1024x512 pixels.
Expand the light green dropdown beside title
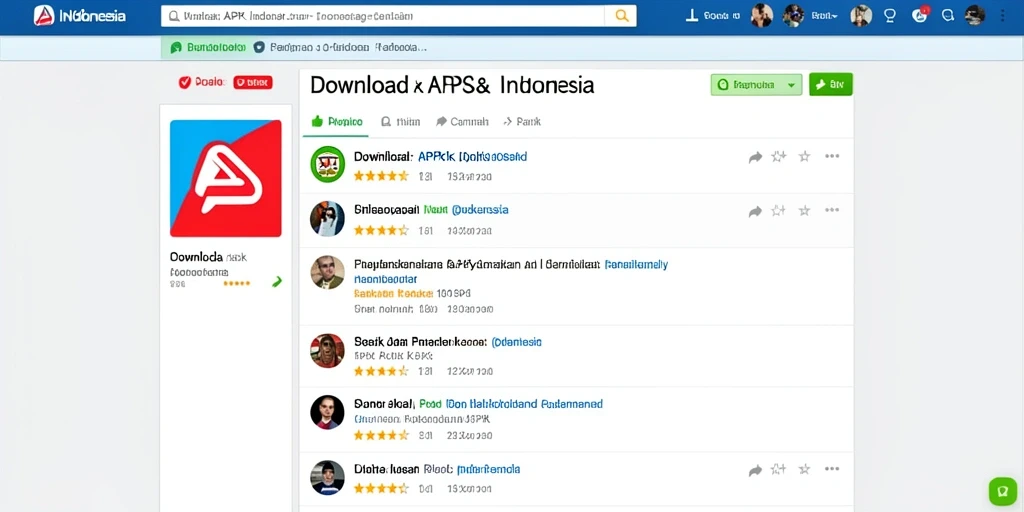click(x=756, y=84)
